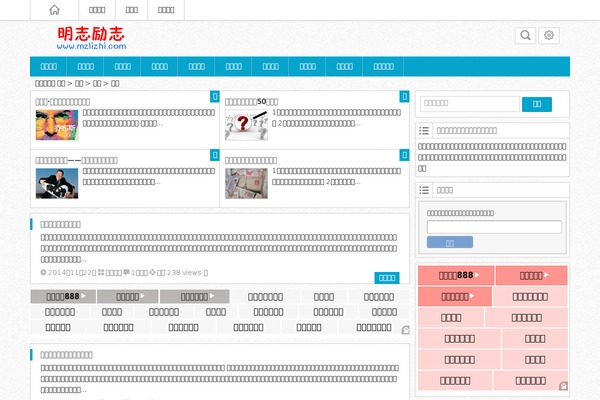Open the article title containing "50"
This screenshot has height=400, width=600.
click(251, 101)
